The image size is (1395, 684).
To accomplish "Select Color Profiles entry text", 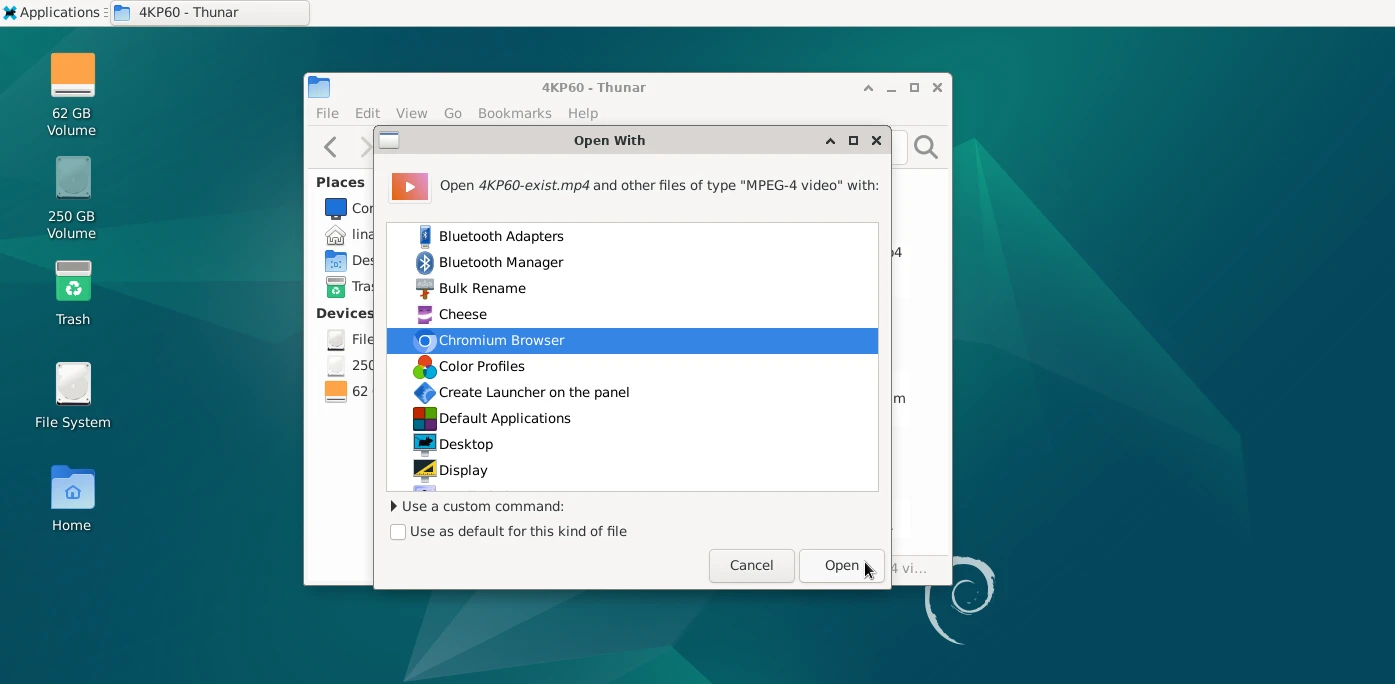I will 482,367.
